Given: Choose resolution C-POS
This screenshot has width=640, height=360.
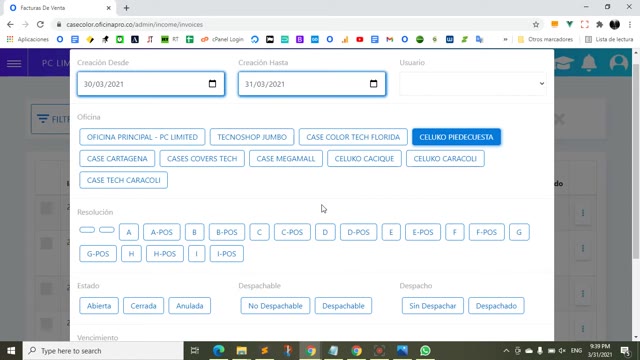Looking at the screenshot, I should click(292, 232).
